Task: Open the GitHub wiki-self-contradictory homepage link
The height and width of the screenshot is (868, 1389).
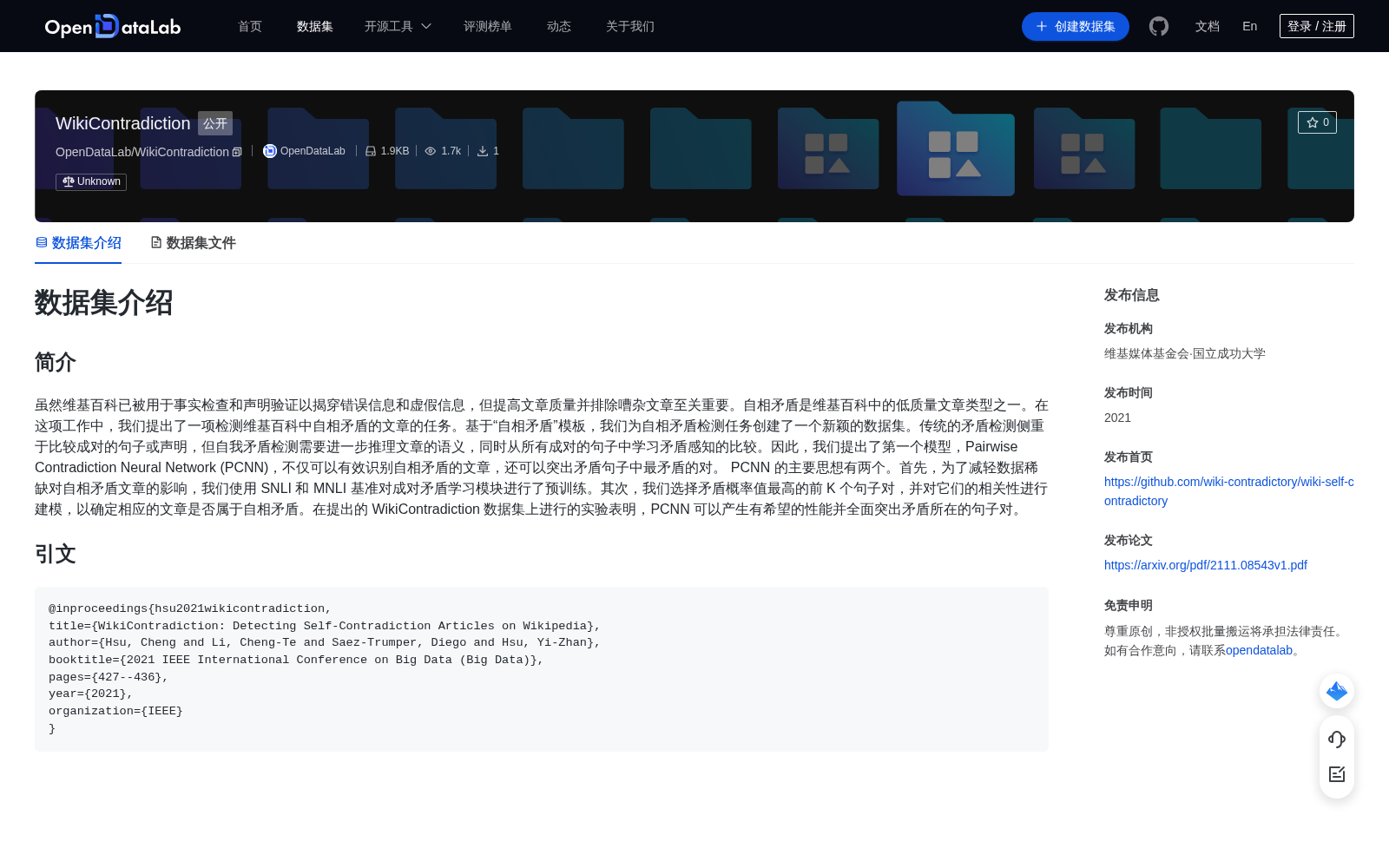Action: coord(1229,491)
